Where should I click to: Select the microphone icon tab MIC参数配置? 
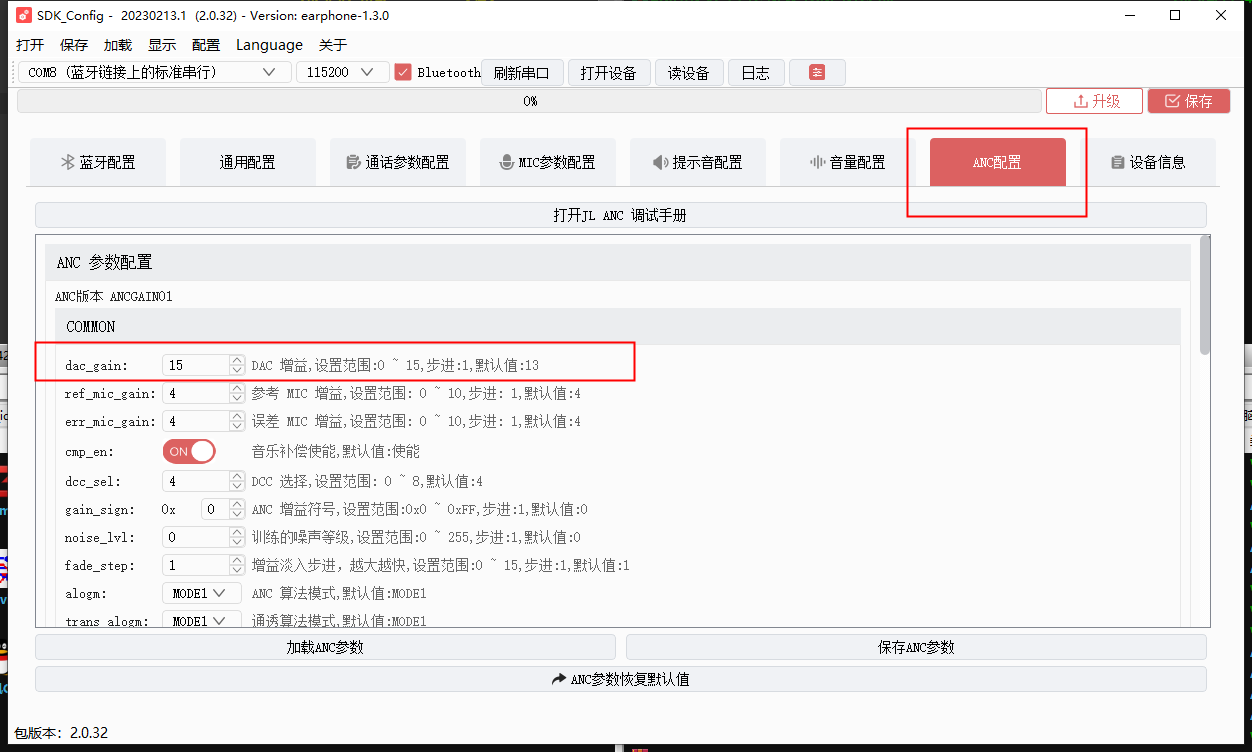click(548, 162)
